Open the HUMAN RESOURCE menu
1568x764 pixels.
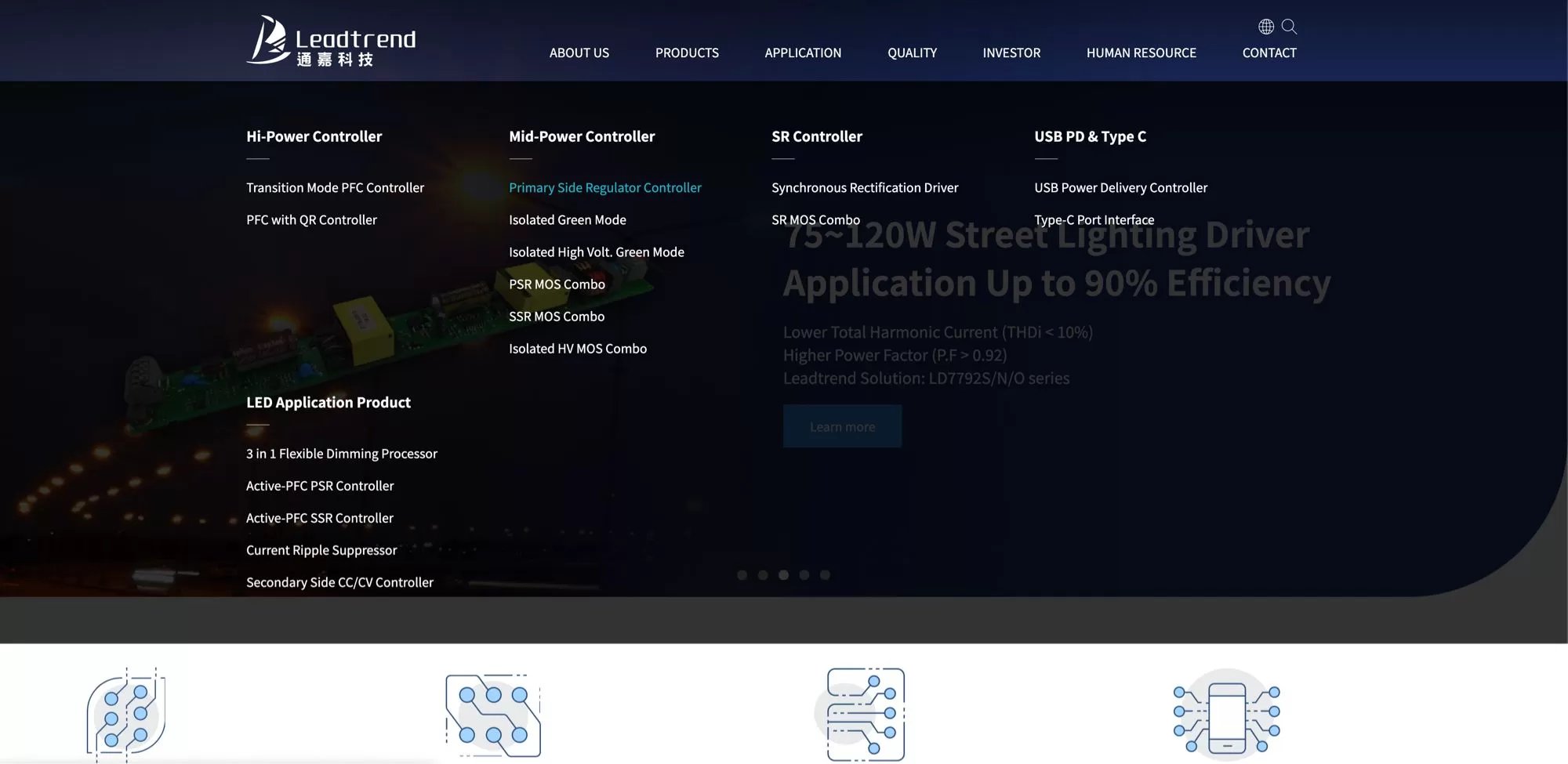pyautogui.click(x=1141, y=53)
